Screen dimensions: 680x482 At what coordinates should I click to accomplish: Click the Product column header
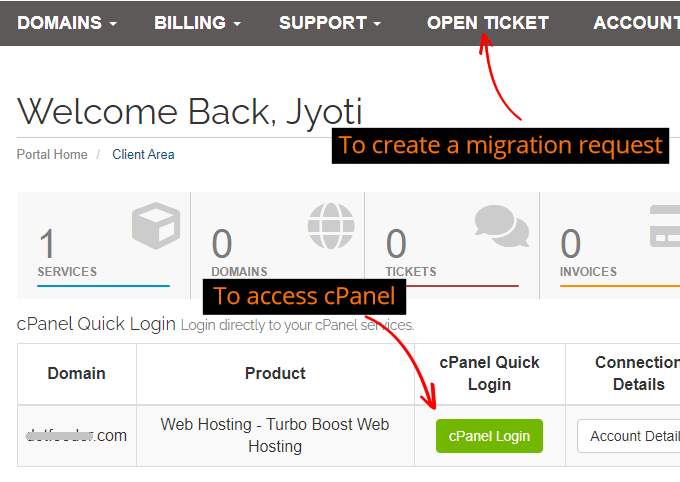275,373
